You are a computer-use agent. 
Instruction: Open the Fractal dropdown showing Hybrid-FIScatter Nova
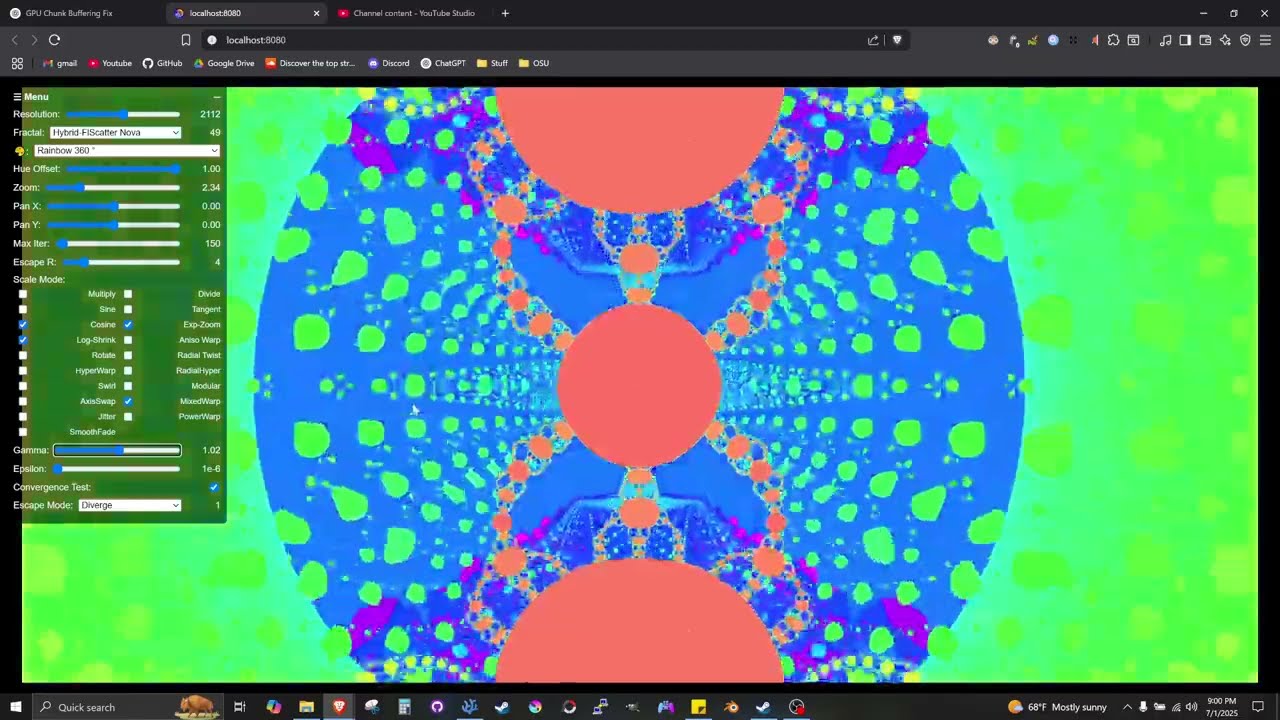113,132
